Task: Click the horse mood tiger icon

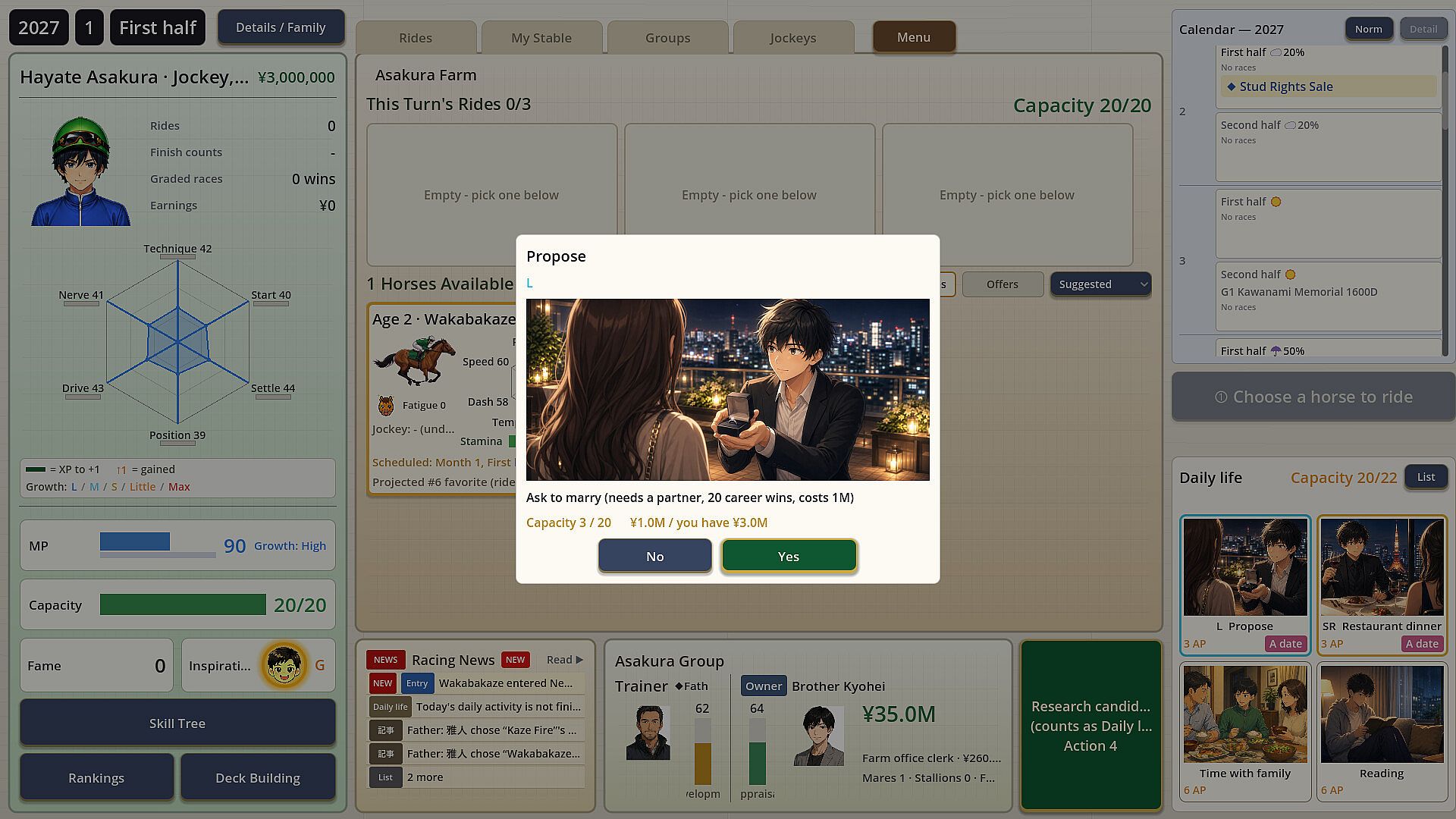Action: (x=386, y=405)
